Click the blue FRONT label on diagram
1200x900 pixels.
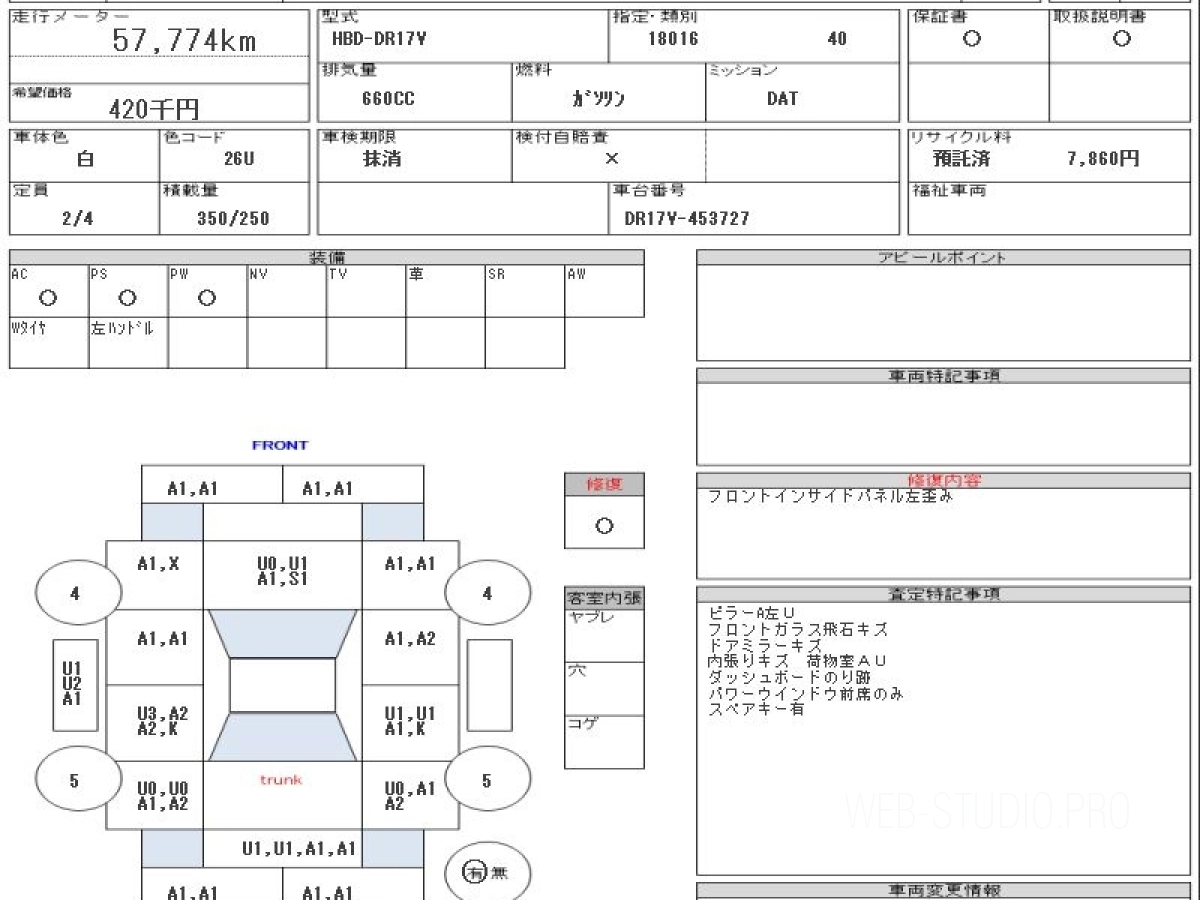[x=280, y=445]
